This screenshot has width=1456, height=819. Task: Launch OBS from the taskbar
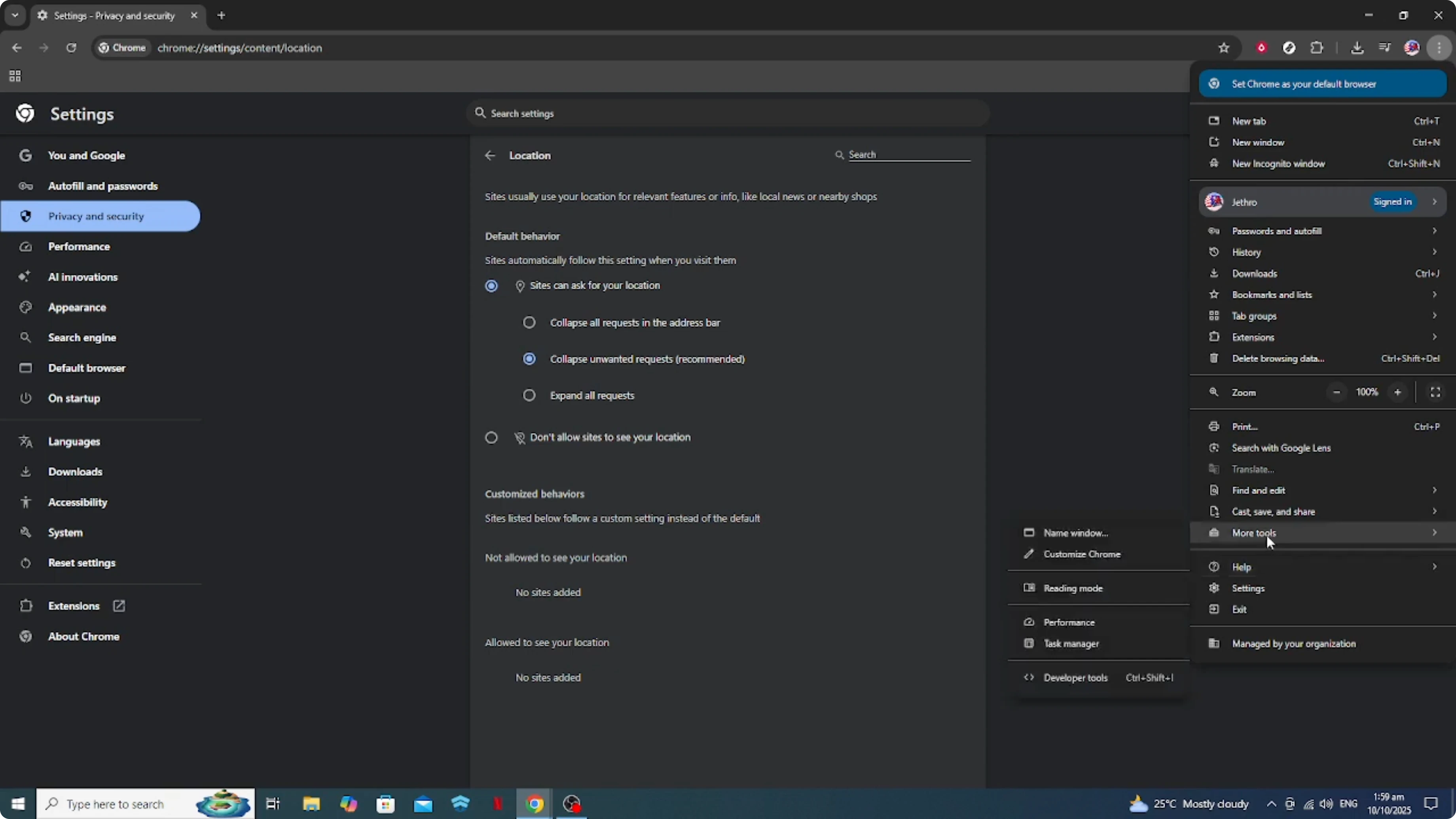click(571, 803)
